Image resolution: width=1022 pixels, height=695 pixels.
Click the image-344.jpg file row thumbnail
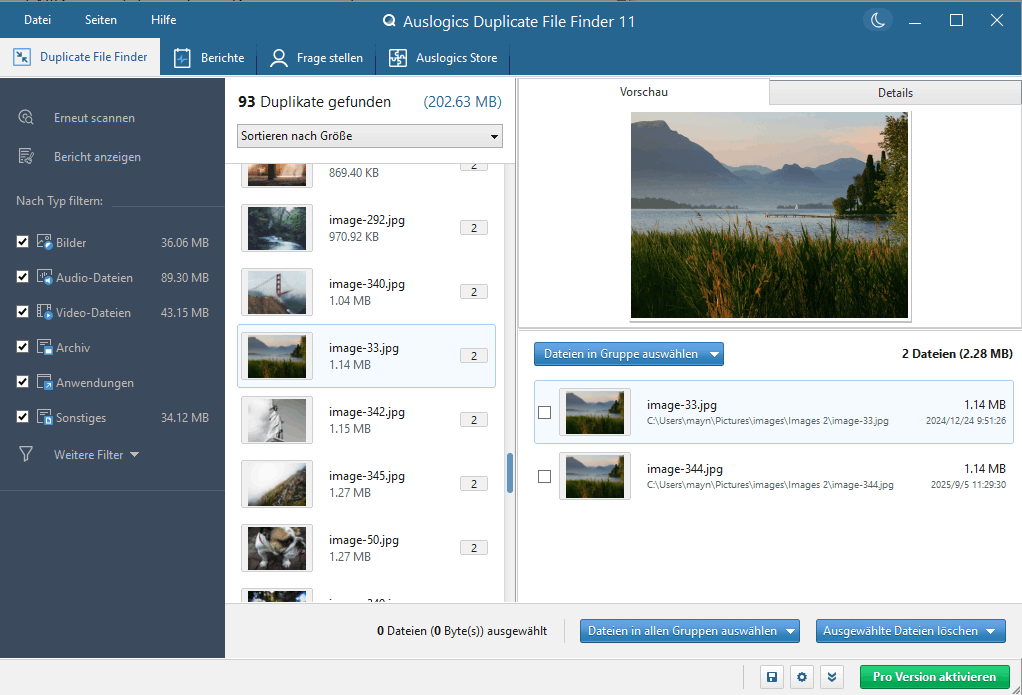(594, 476)
